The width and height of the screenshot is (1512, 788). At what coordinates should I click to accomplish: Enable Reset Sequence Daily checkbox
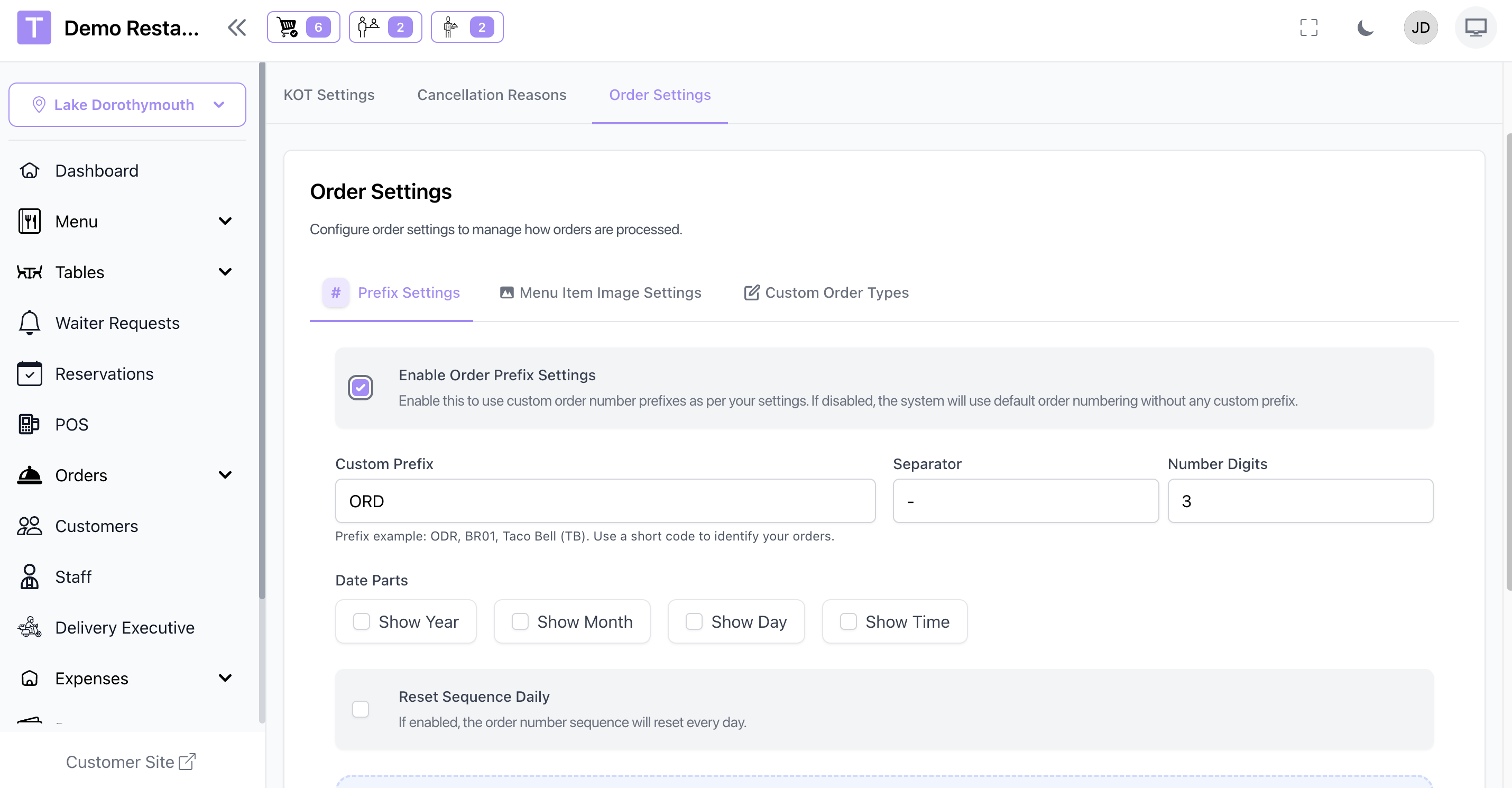[x=361, y=709]
